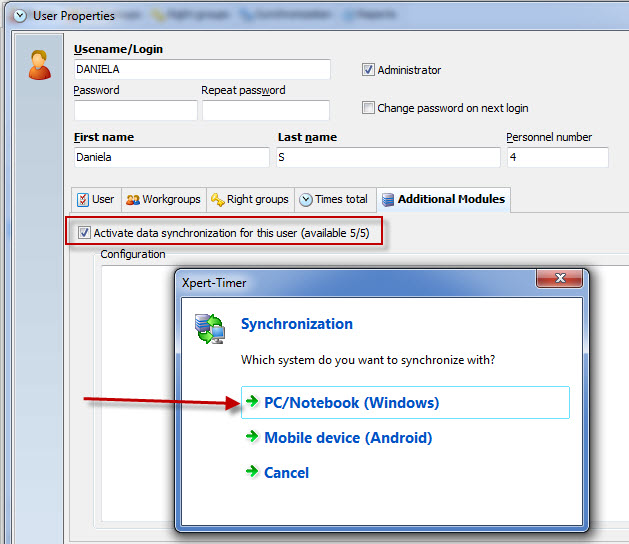Select the Additional Modules tab

pyautogui.click(x=444, y=199)
